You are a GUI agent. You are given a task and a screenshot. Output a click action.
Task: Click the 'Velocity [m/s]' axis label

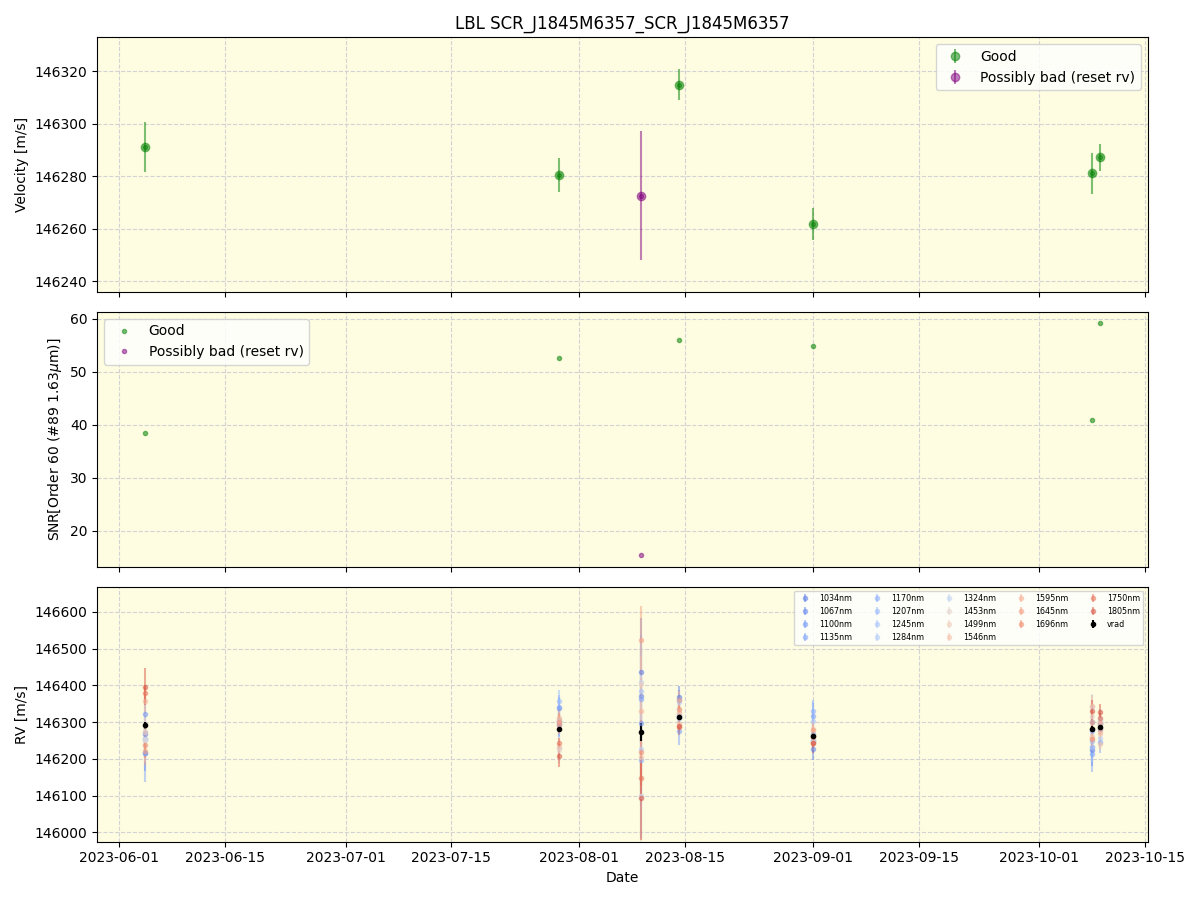pyautogui.click(x=21, y=165)
